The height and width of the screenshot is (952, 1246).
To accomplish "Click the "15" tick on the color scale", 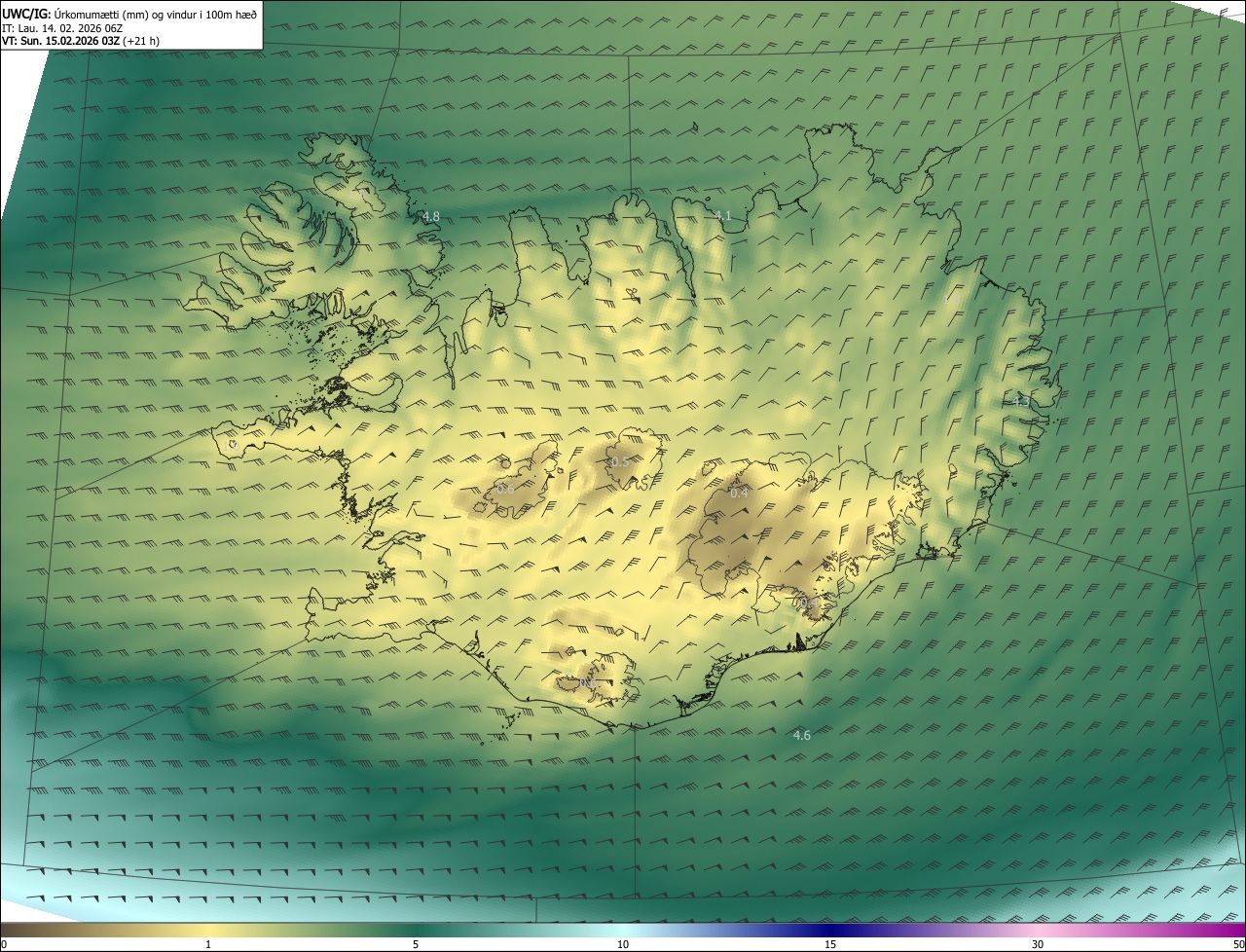I will click(830, 944).
